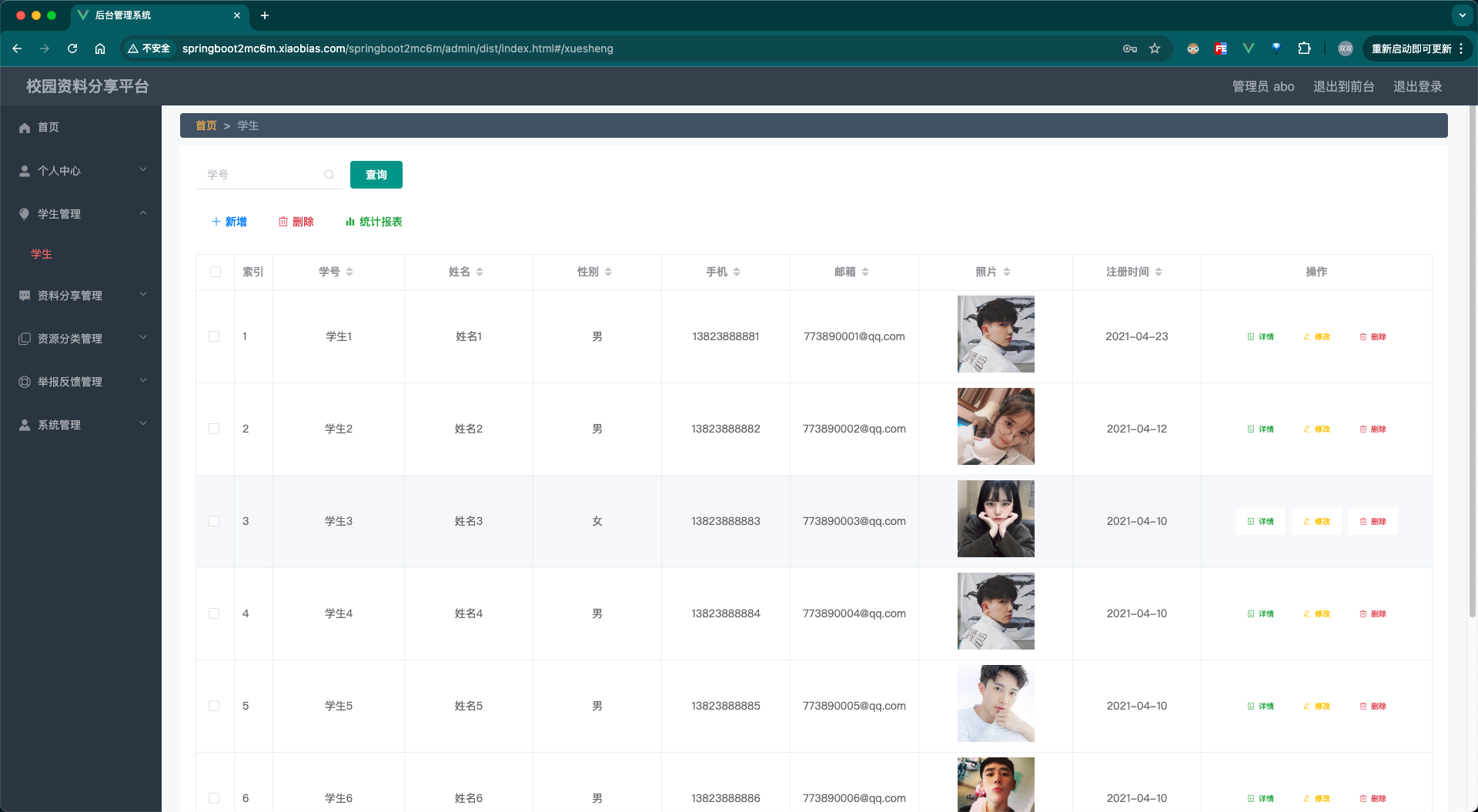
Task: Click the browser forward arrow
Action: [45, 48]
